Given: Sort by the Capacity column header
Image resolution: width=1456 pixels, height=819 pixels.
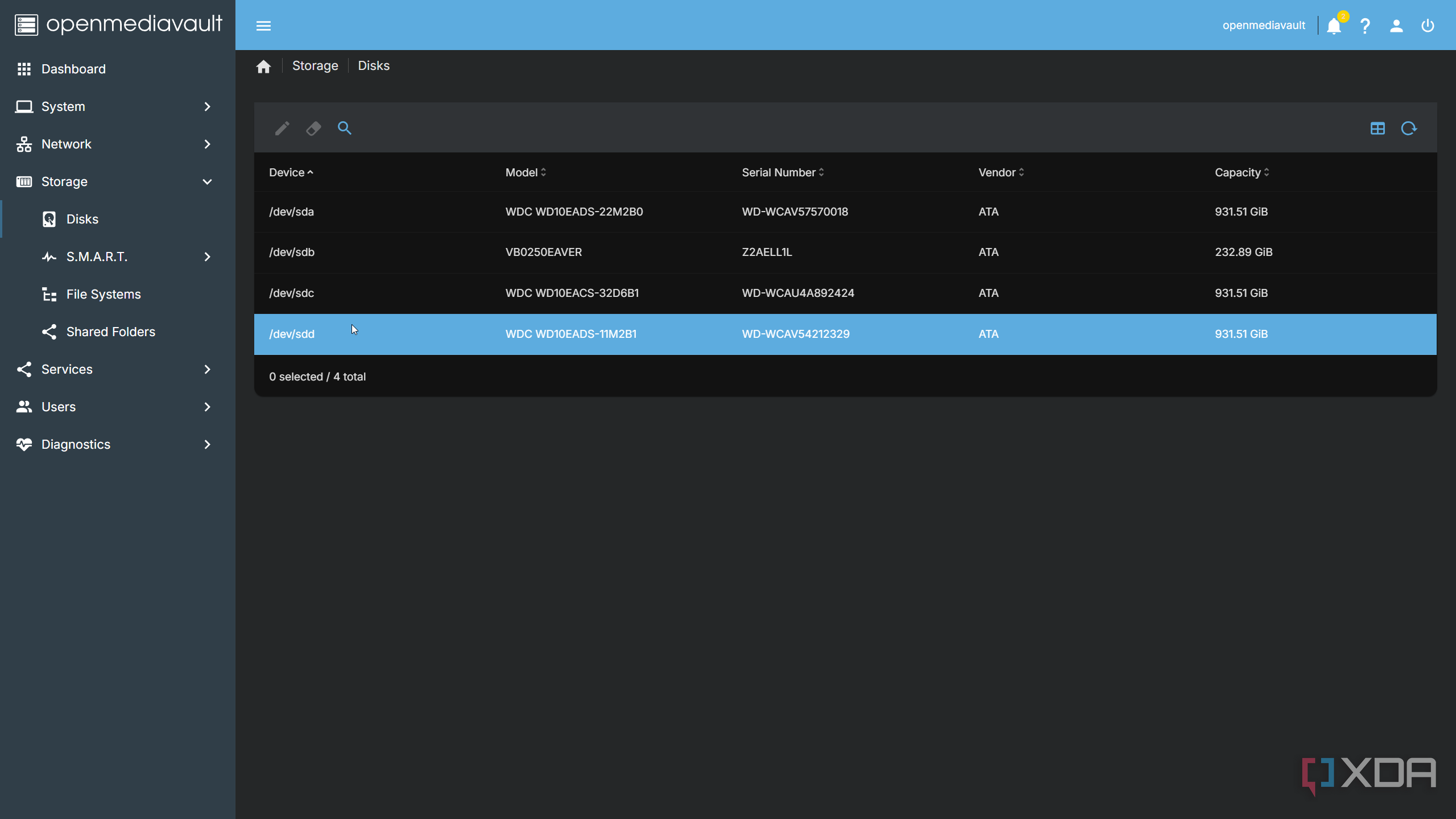Looking at the screenshot, I should (1242, 172).
